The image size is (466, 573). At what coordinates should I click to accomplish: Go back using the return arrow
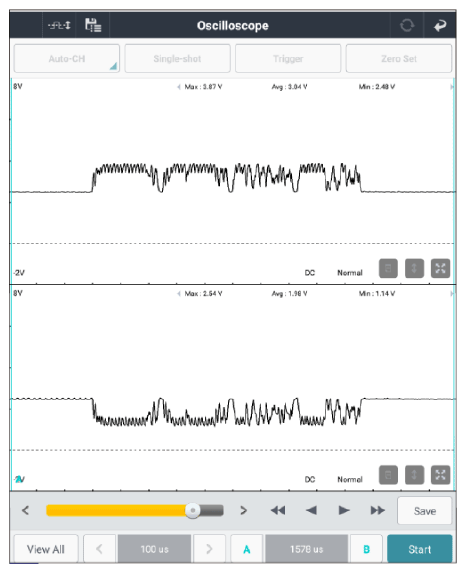click(x=440, y=26)
